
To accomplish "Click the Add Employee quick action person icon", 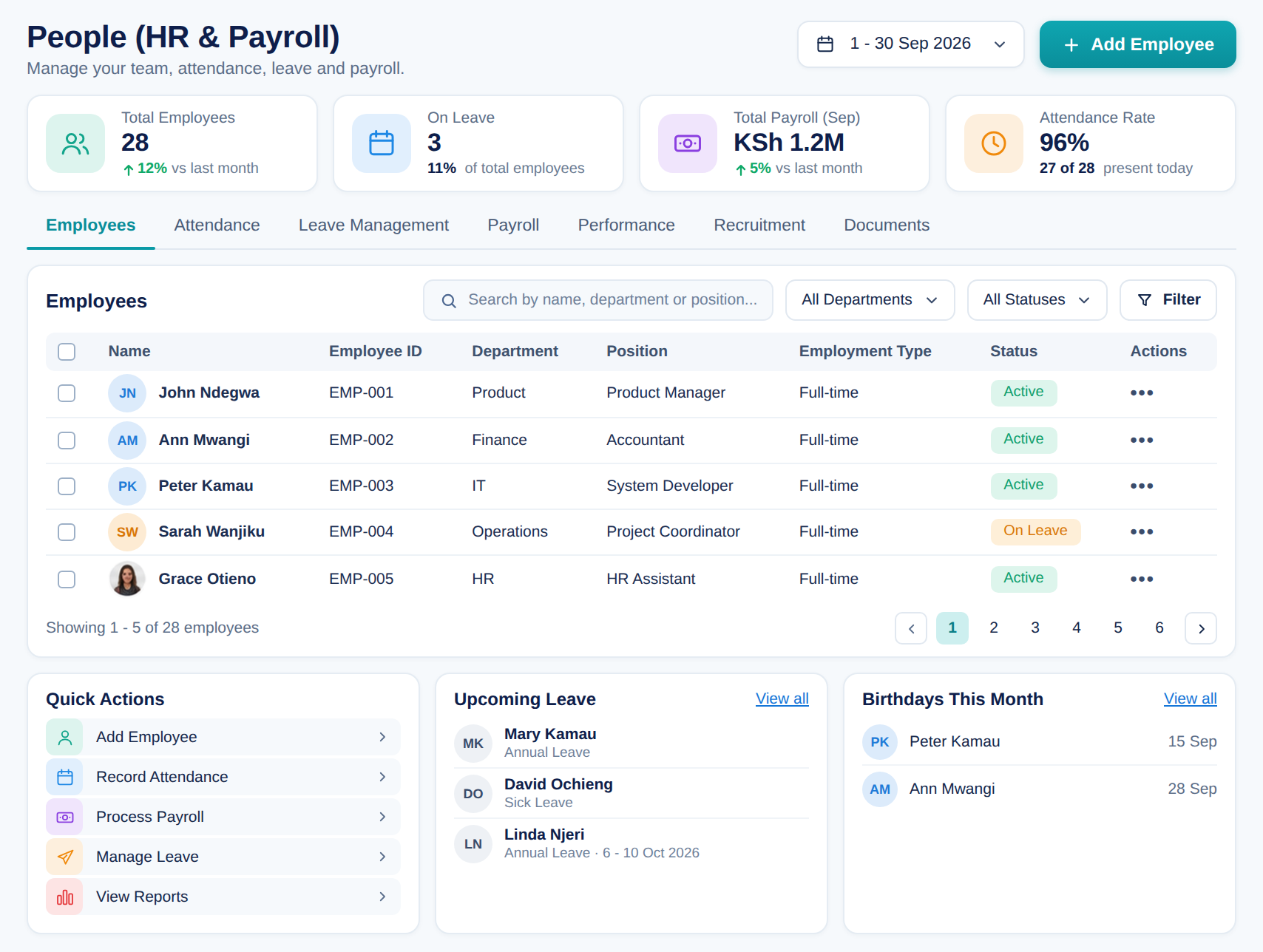I will click(x=65, y=737).
